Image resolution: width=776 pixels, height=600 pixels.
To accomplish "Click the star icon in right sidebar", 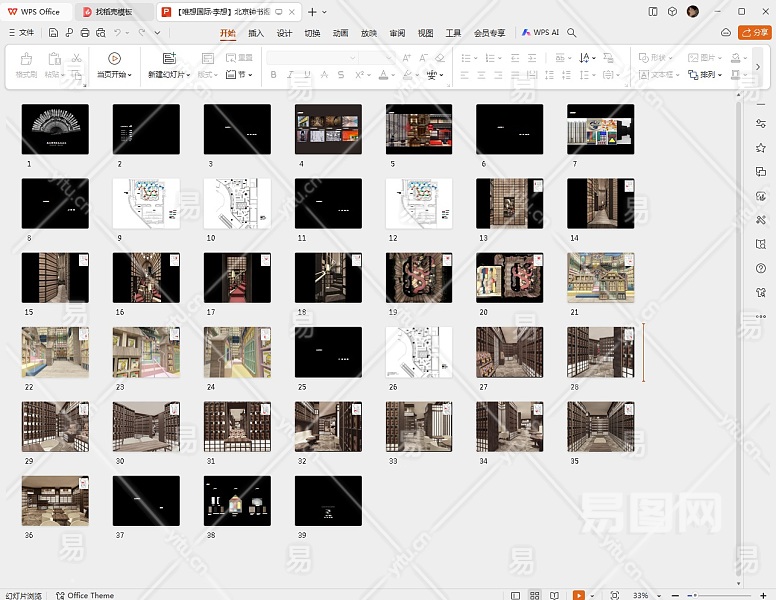I will click(761, 147).
